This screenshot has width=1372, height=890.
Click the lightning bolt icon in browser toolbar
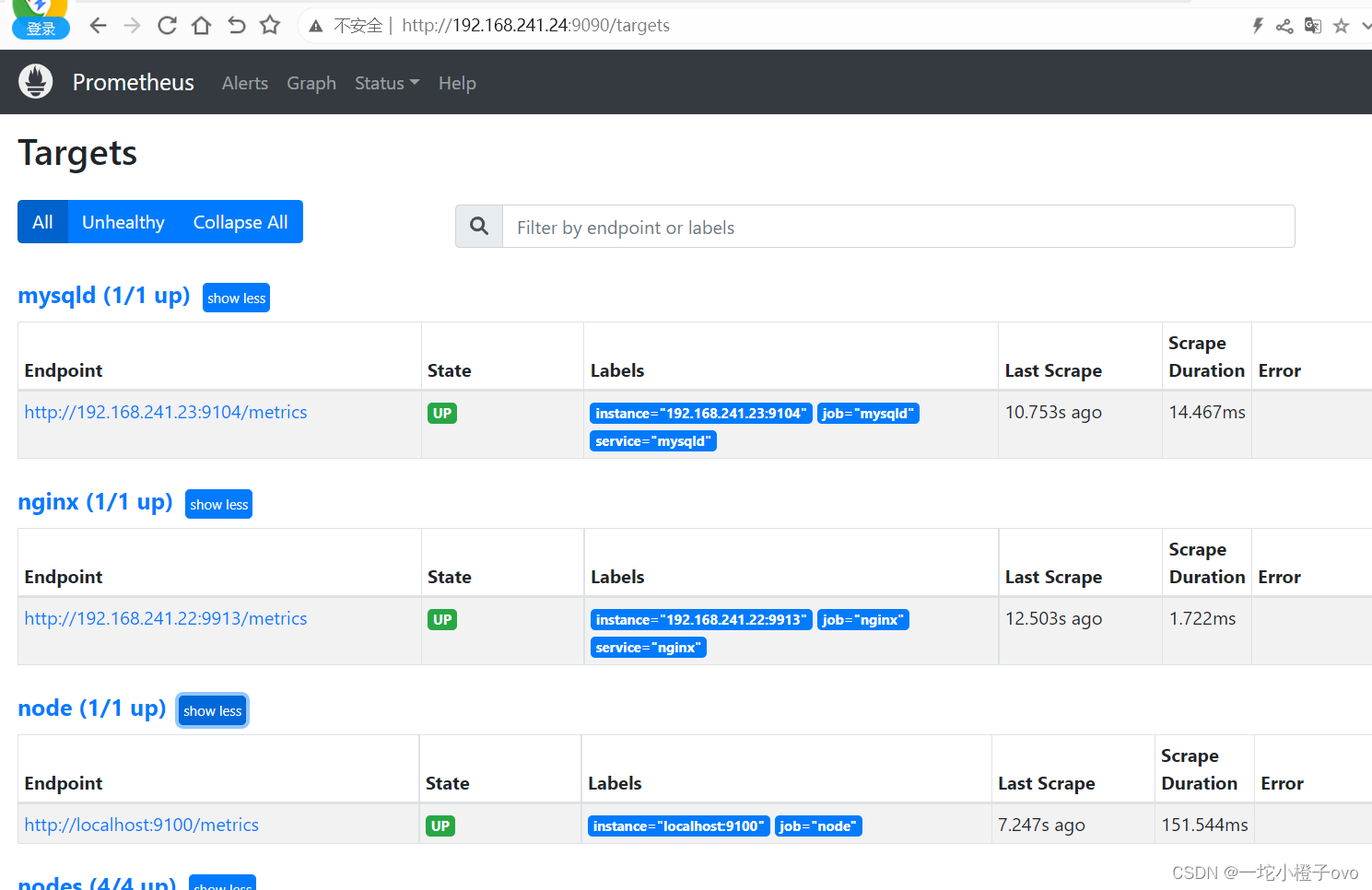coord(1258,26)
